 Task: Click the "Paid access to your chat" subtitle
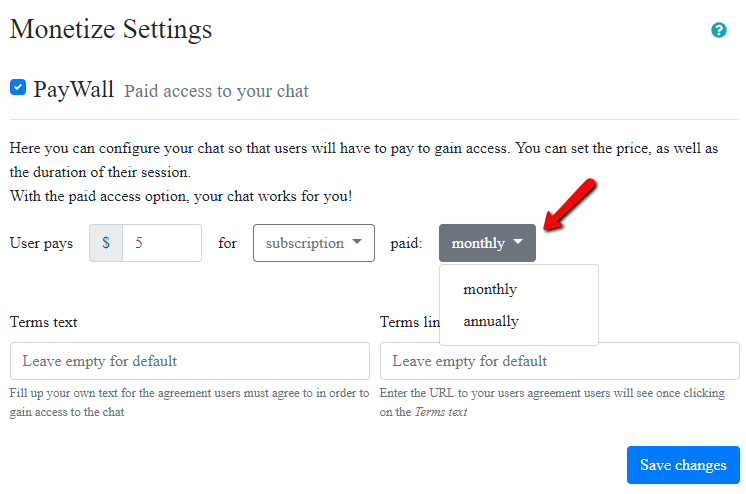pyautogui.click(x=216, y=91)
